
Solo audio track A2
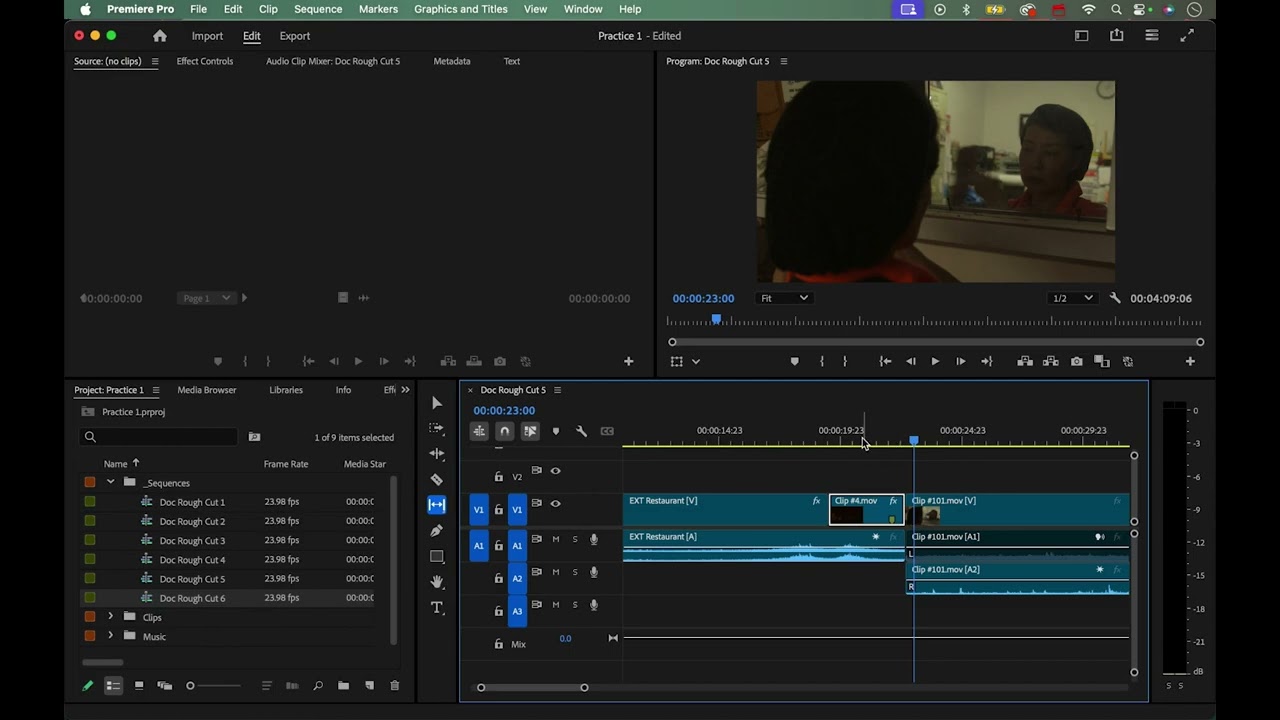pos(575,572)
